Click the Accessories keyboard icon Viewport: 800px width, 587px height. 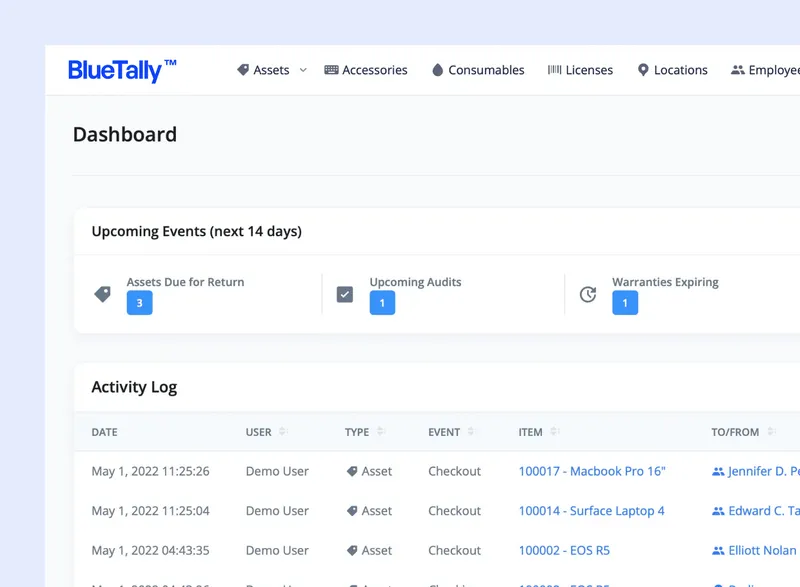click(331, 70)
